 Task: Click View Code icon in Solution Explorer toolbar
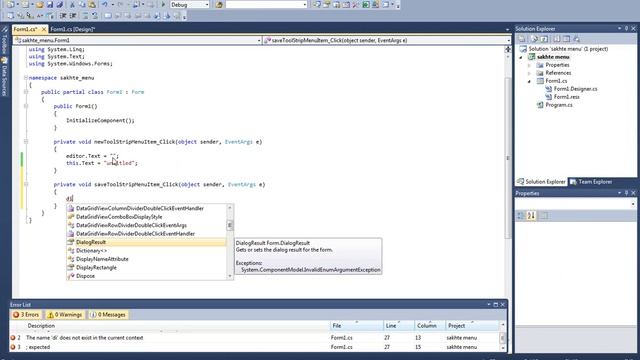point(557,39)
